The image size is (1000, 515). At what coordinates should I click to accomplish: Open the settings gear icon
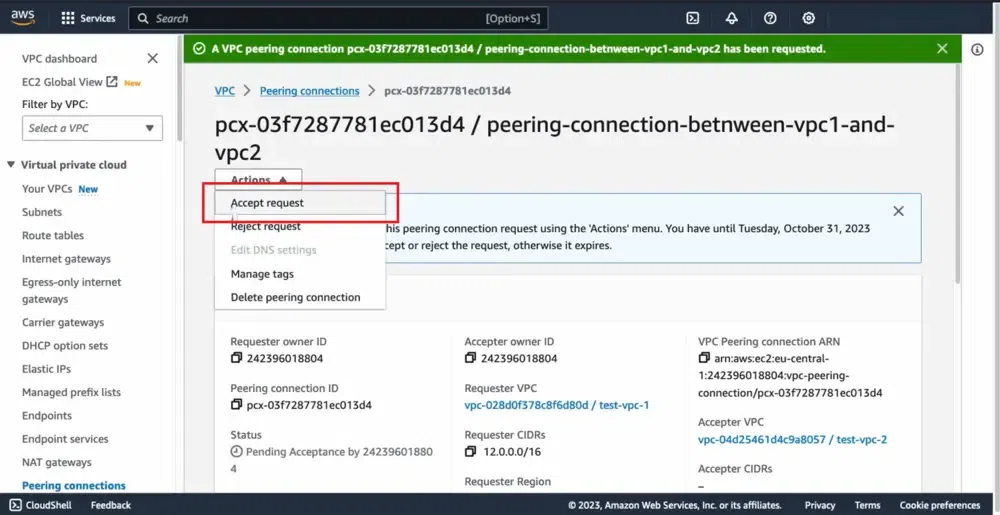809,18
